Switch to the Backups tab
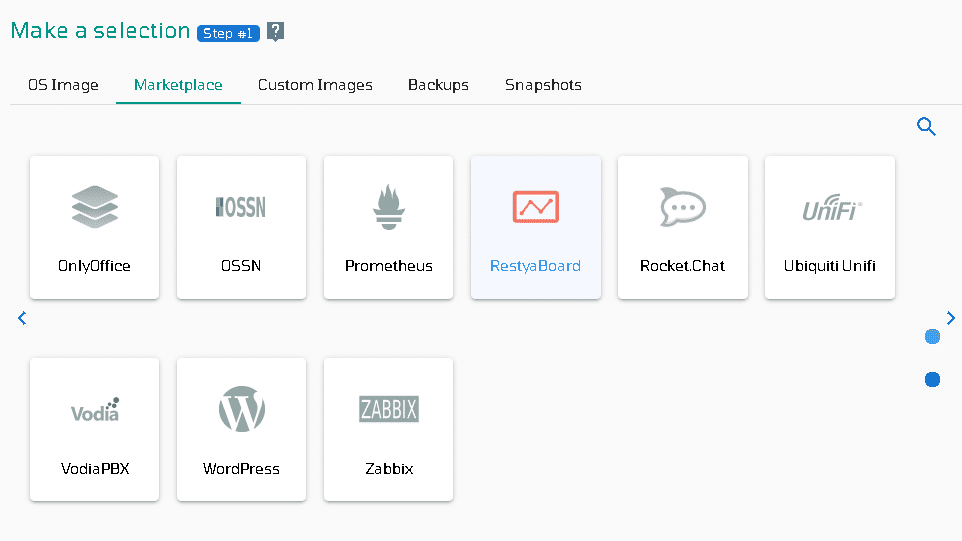This screenshot has width=962, height=541. pos(438,85)
